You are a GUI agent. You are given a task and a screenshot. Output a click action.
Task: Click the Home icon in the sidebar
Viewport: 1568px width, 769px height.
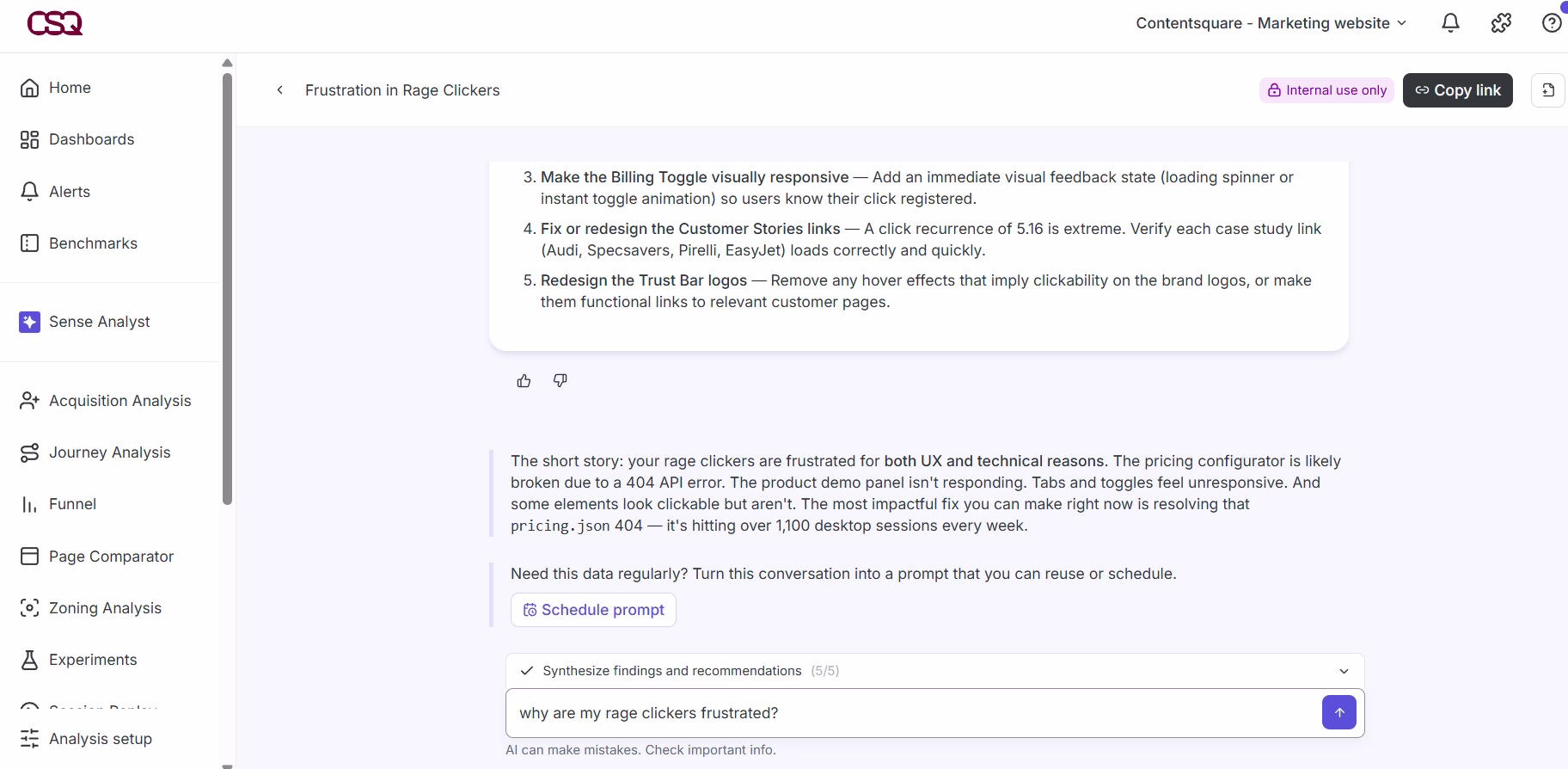coord(29,88)
